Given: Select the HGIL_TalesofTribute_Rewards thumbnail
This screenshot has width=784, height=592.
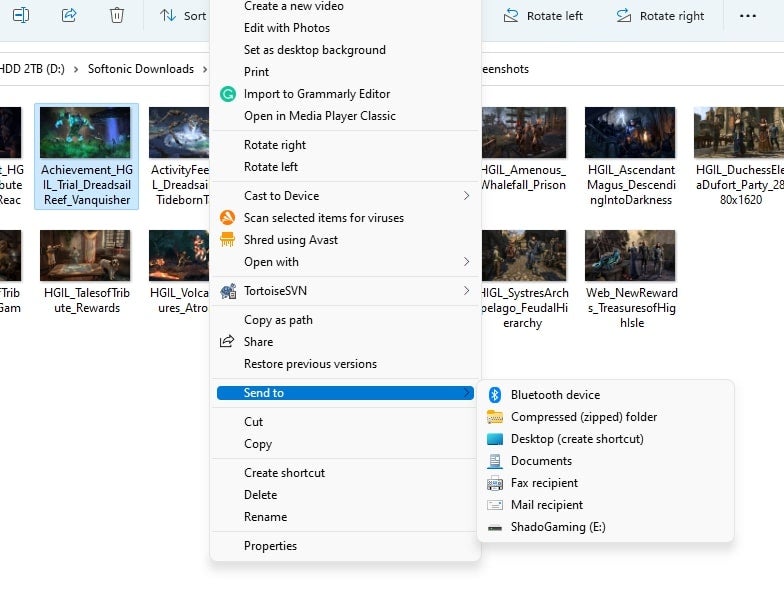Looking at the screenshot, I should [85, 255].
